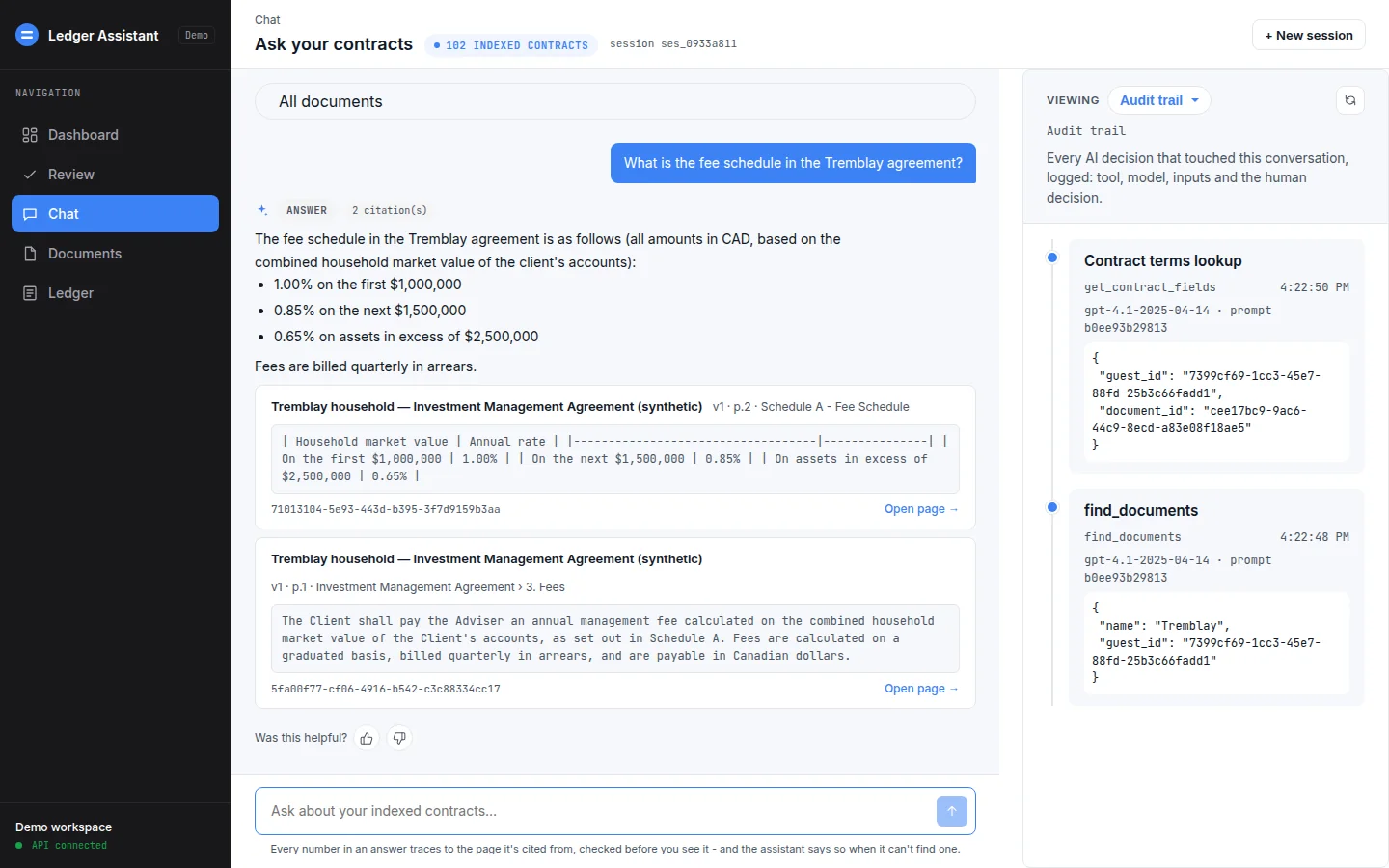Click the 4:22:48 PM timestamp
This screenshot has height=868, width=1389.
click(x=1315, y=537)
